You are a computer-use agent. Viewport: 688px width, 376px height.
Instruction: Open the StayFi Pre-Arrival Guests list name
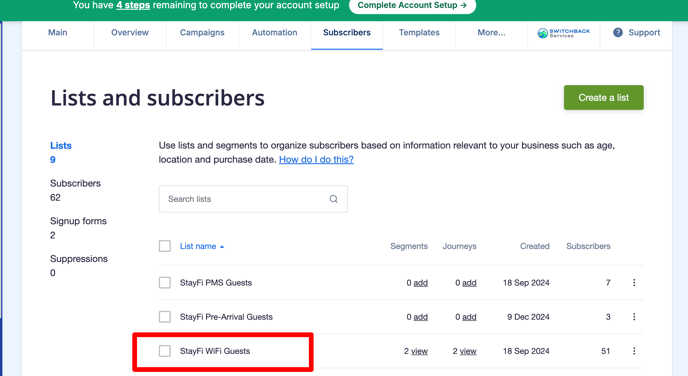click(226, 317)
